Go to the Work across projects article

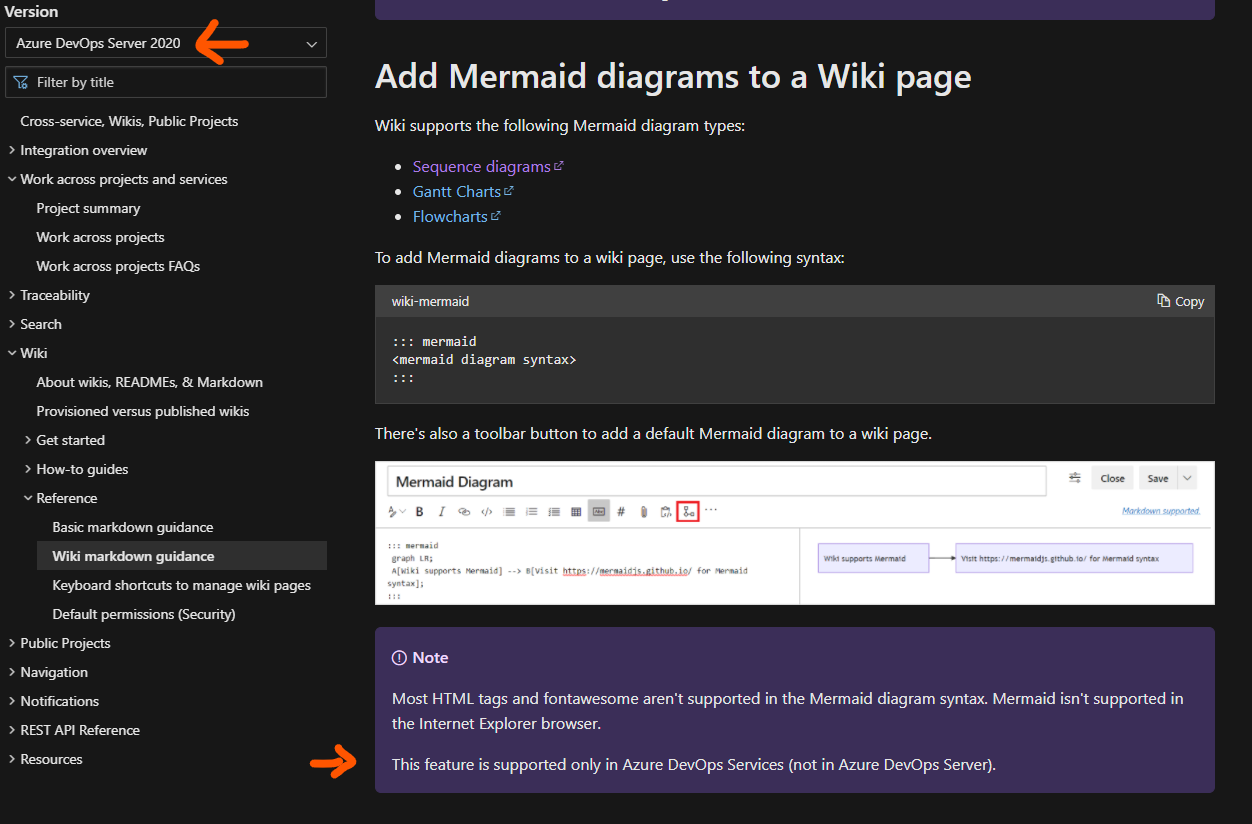tap(100, 237)
